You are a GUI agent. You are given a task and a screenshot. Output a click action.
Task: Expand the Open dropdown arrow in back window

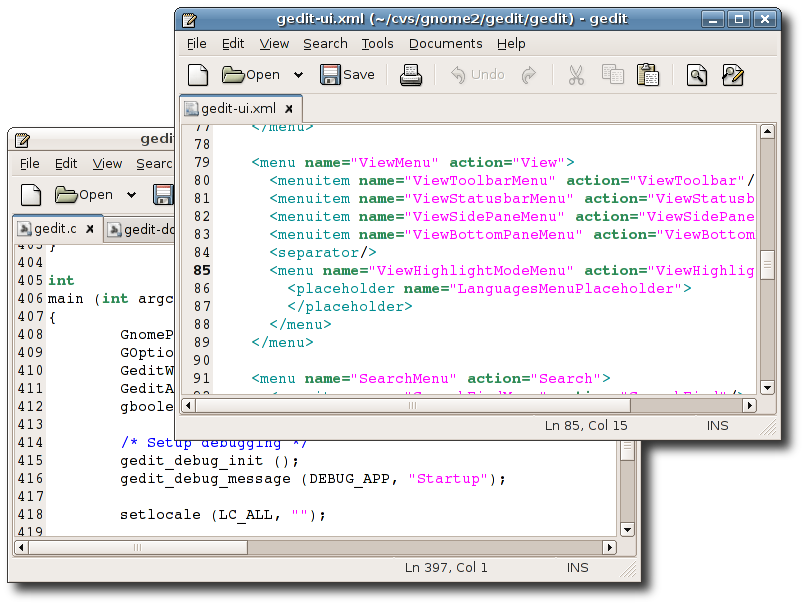coord(131,195)
